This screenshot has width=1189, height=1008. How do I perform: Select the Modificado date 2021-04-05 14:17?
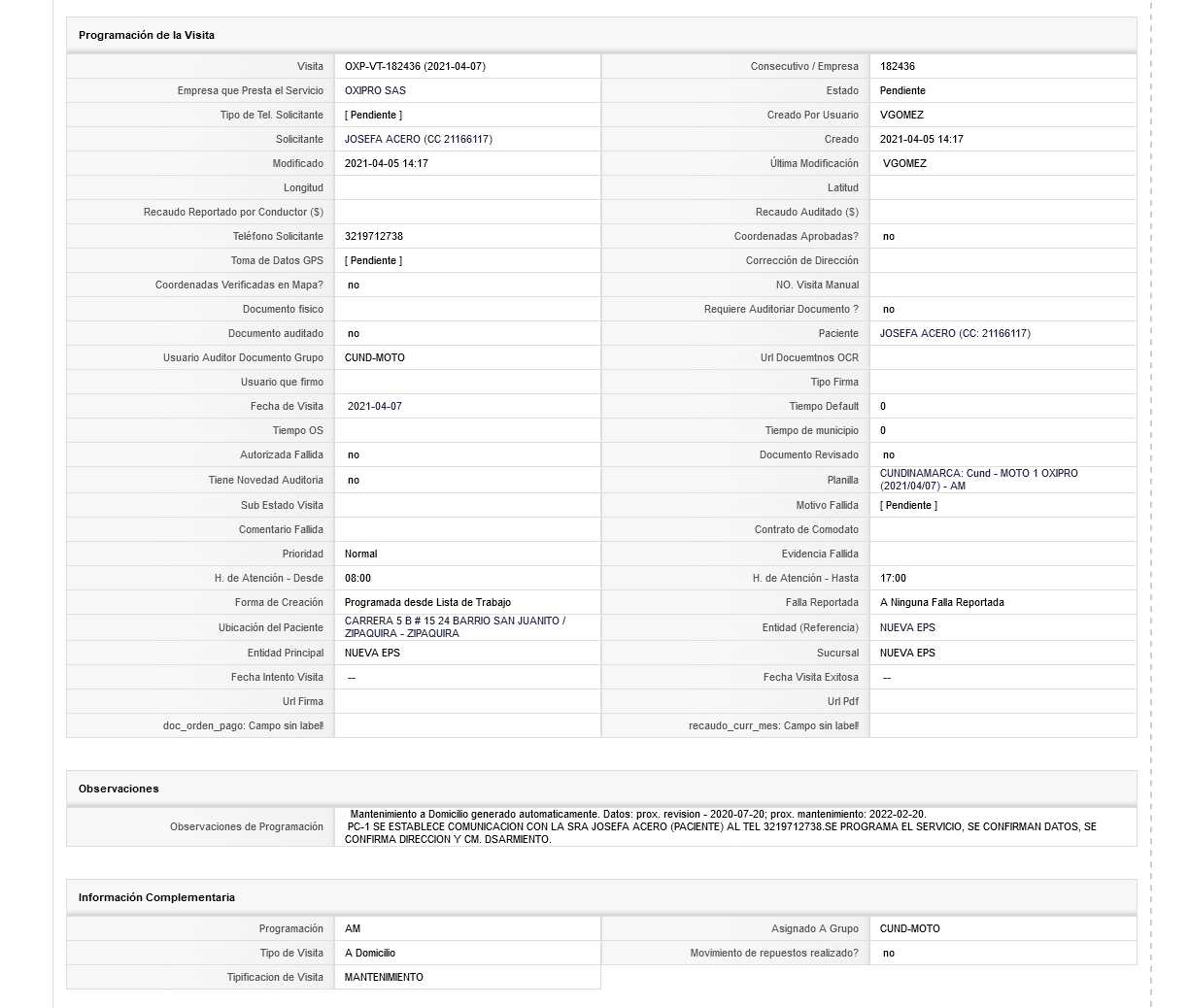(387, 163)
